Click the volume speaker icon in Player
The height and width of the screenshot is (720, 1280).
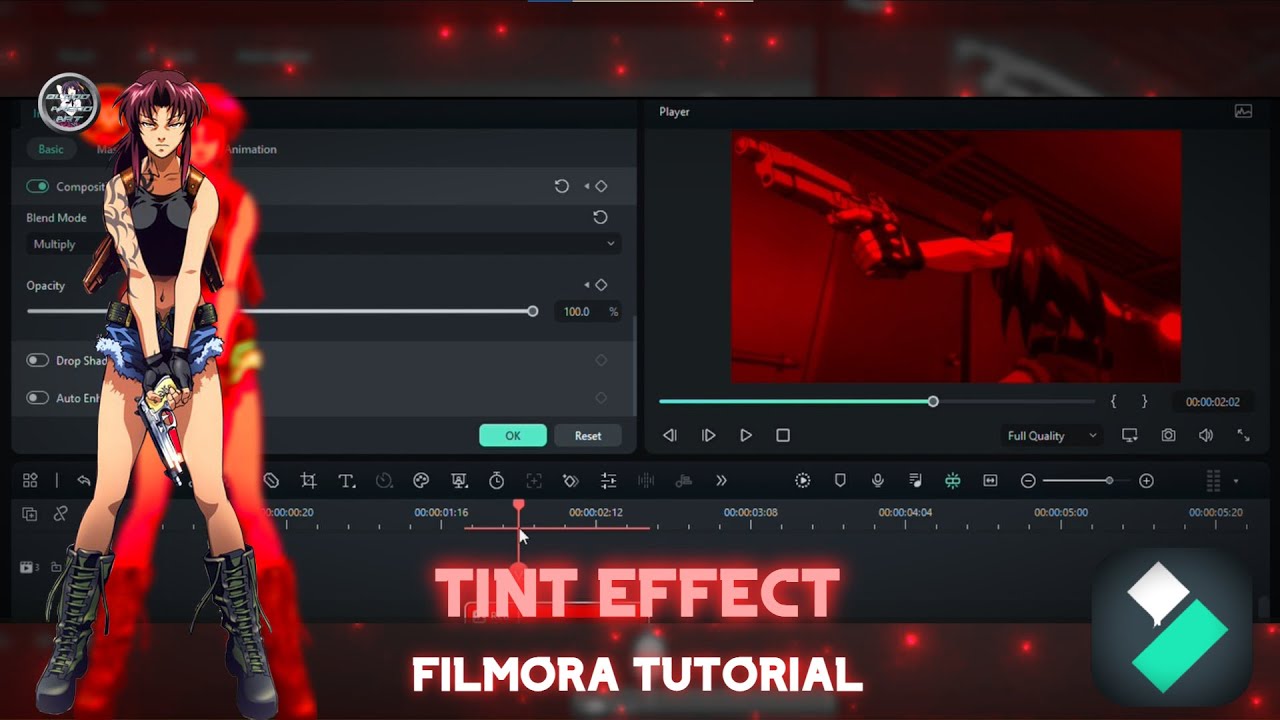[x=1206, y=435]
